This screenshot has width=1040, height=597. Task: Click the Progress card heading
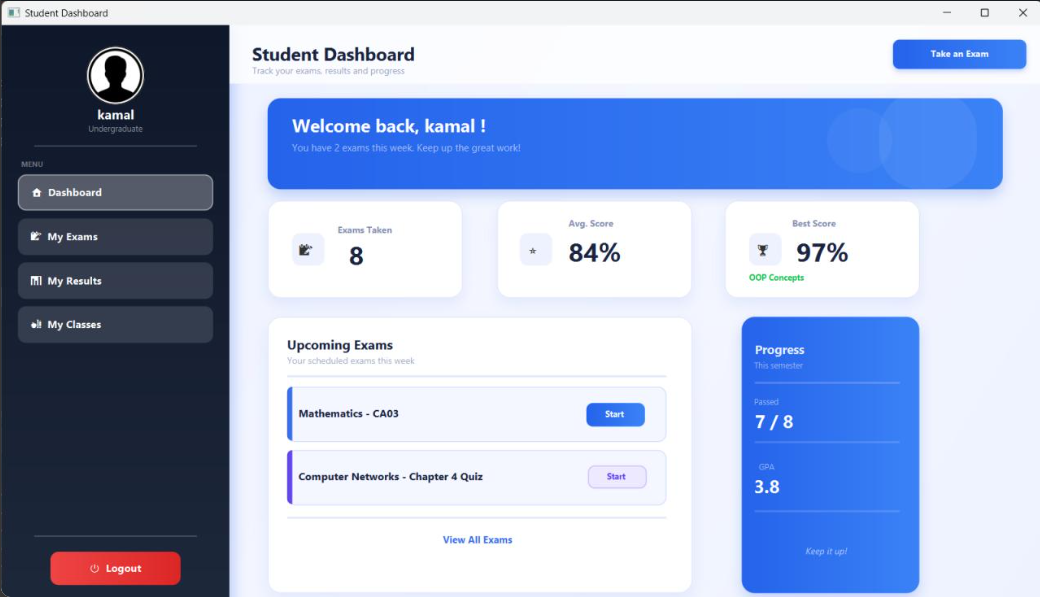(779, 350)
